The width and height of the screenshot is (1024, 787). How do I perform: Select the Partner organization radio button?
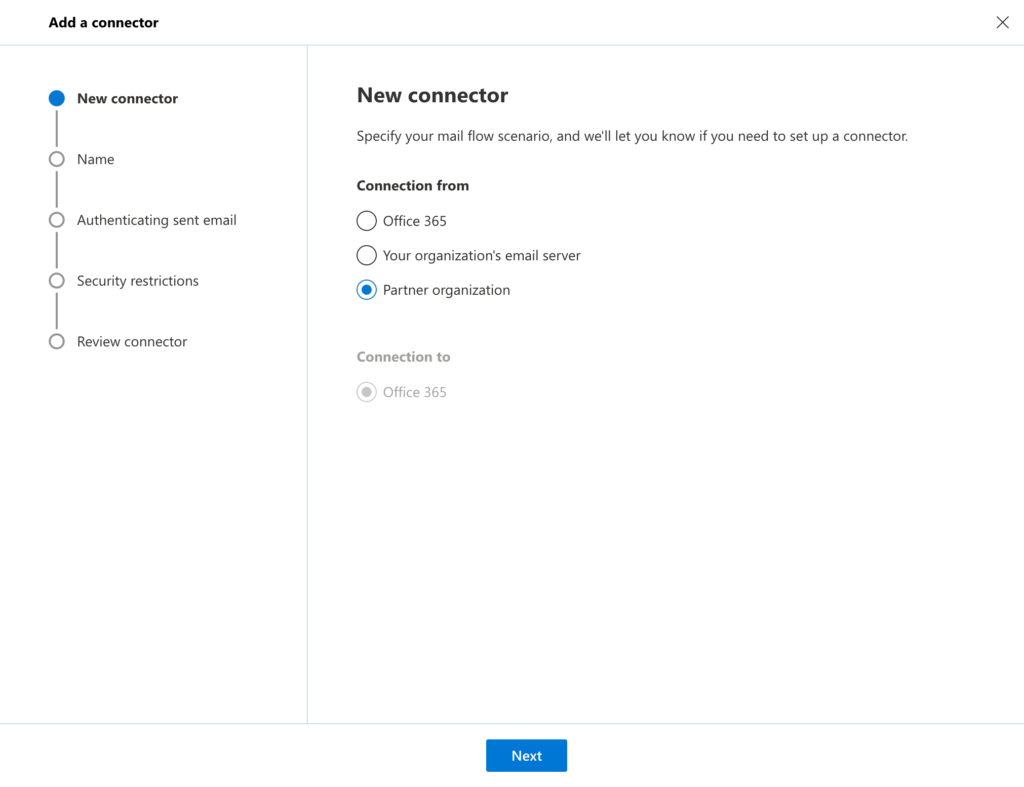(x=366, y=290)
